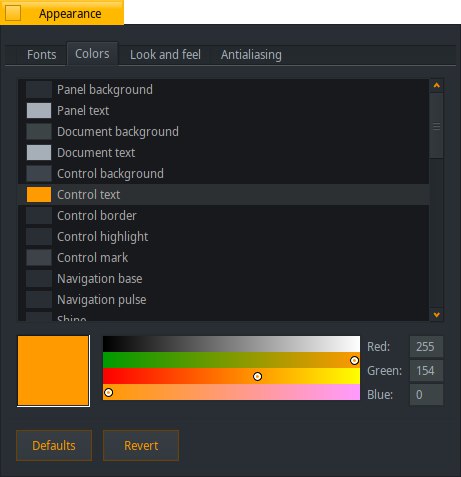The image size is (461, 477).
Task: Click the scroll down arrow of color list
Action: pyautogui.click(x=437, y=315)
